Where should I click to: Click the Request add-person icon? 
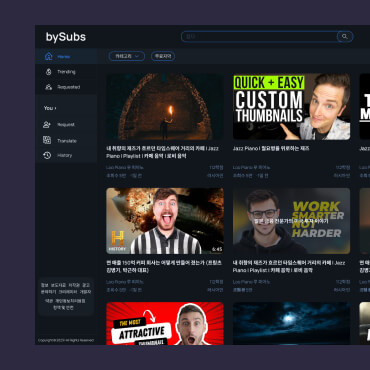[47, 125]
